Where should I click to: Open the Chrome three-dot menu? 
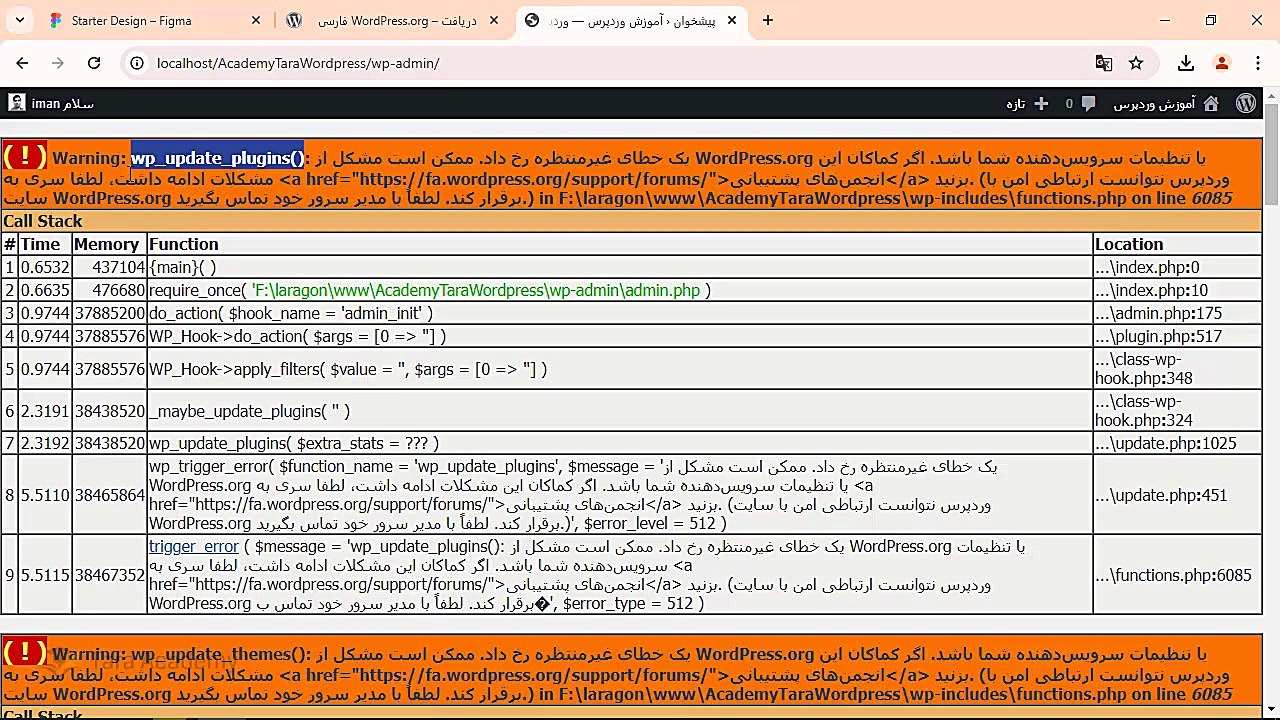[x=1258, y=63]
